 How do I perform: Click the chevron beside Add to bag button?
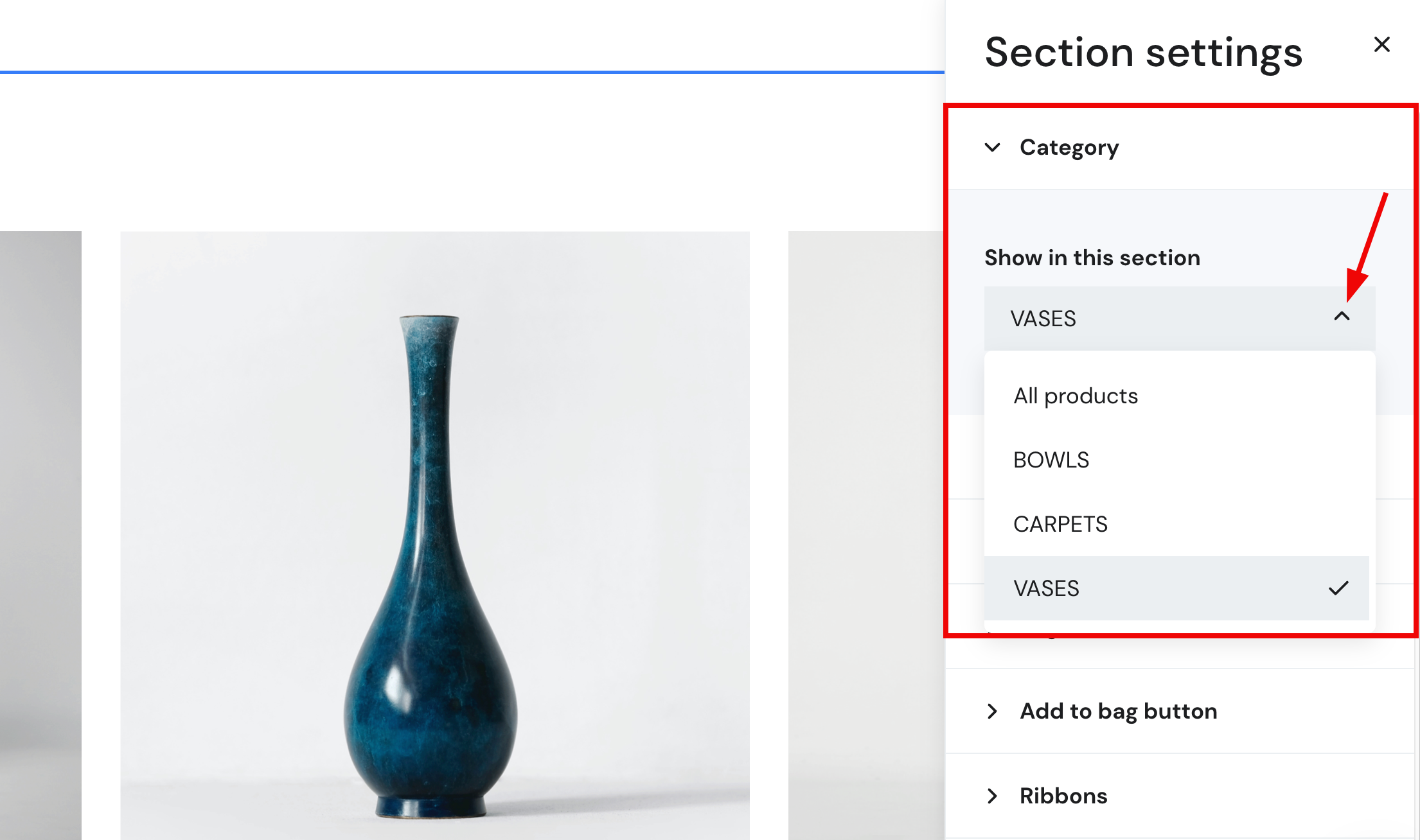point(993,711)
